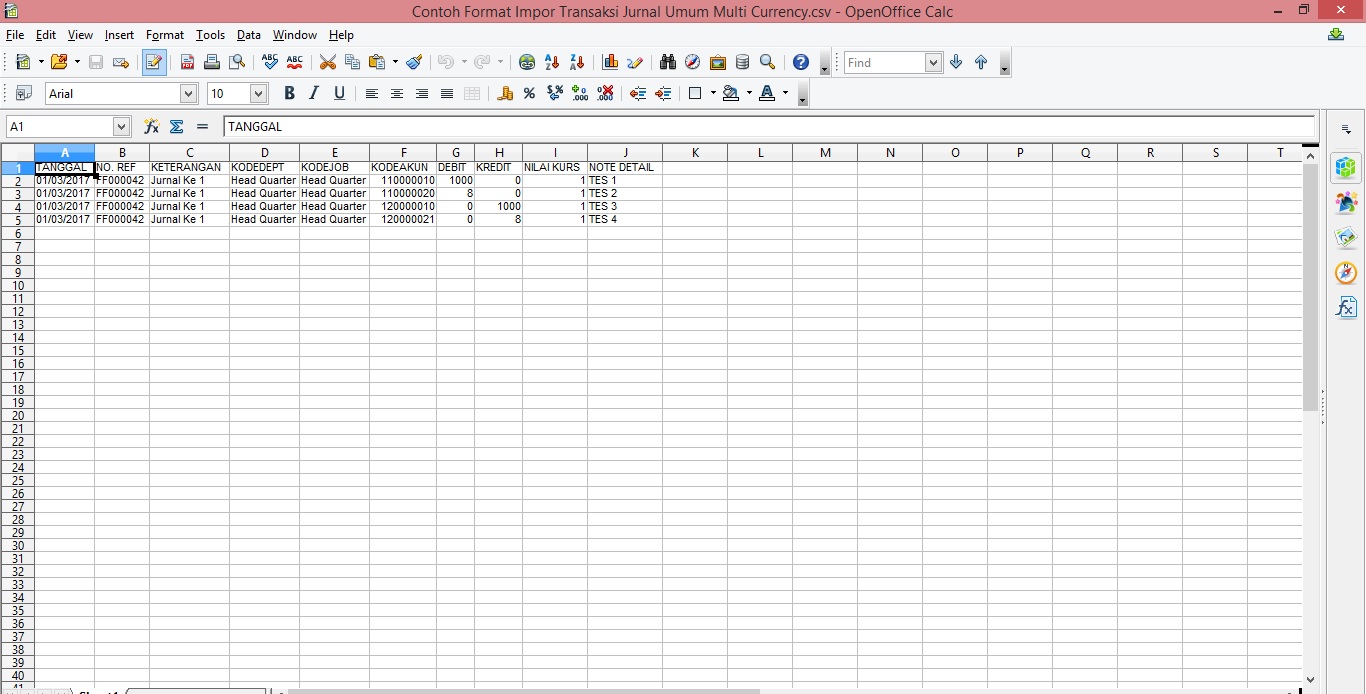Apply percent number format
Screen dimensions: 1366x694
pyautogui.click(x=529, y=93)
